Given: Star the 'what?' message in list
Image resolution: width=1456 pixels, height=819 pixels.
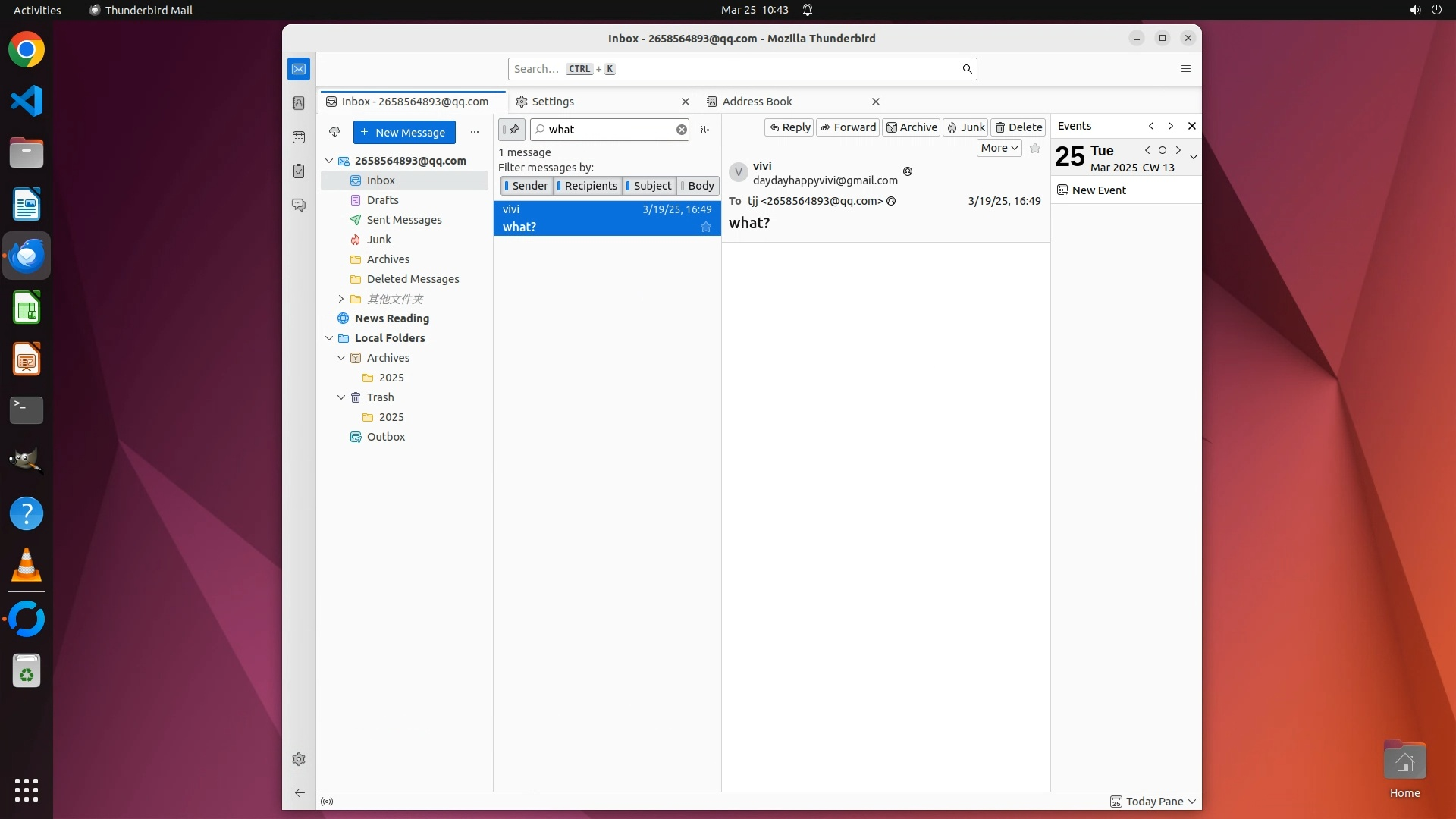Looking at the screenshot, I should (x=706, y=227).
